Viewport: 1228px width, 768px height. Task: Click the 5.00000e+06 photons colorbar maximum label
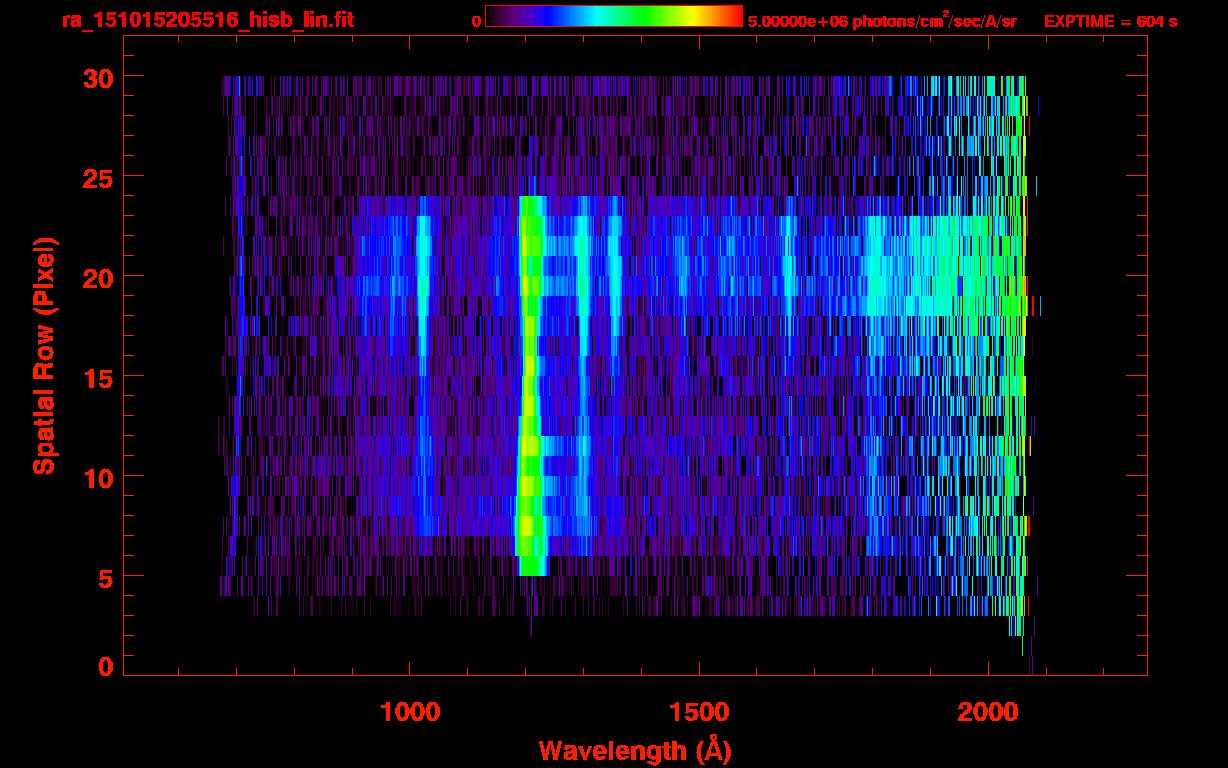coord(882,21)
